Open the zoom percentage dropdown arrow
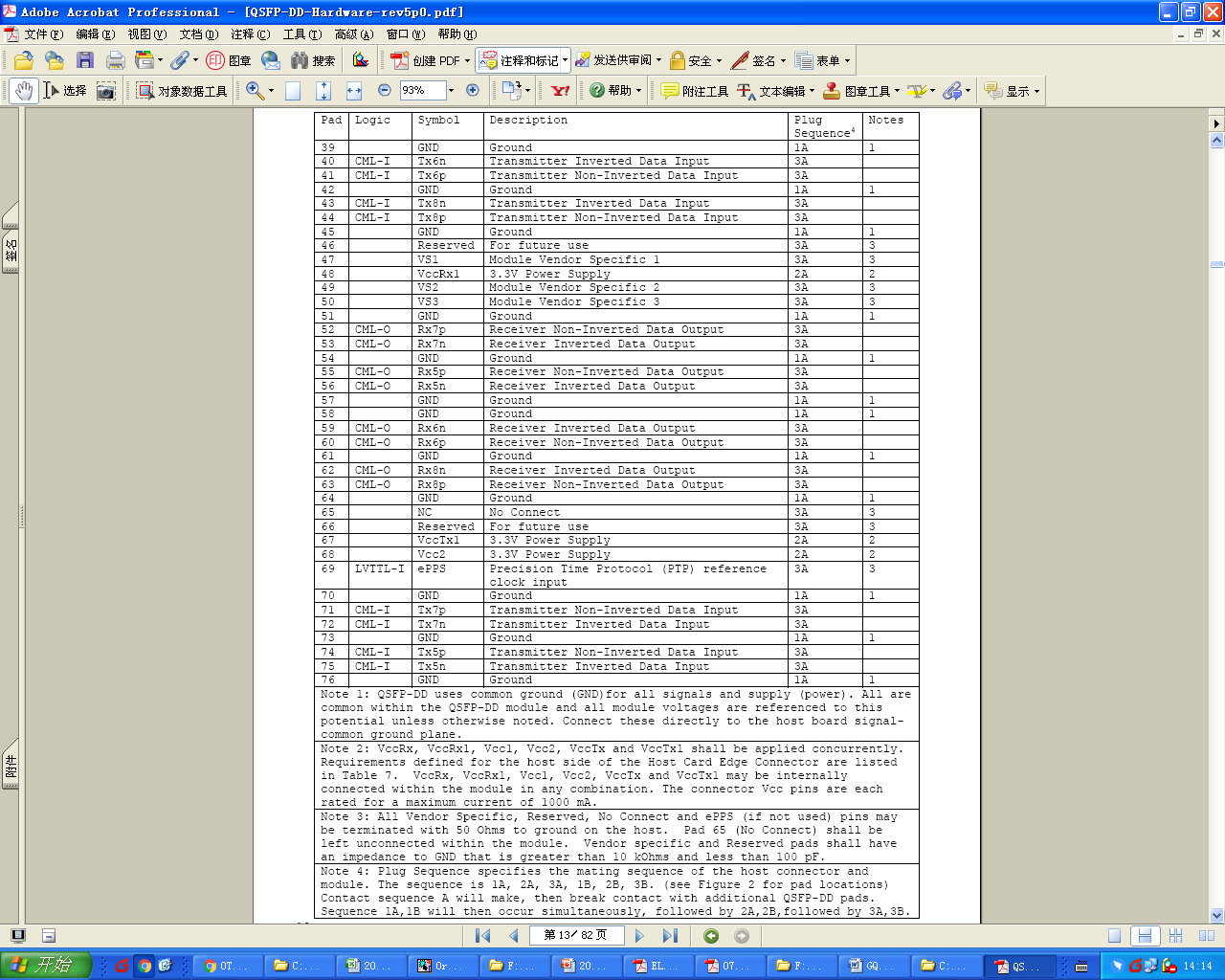1225x980 pixels. coord(451,91)
